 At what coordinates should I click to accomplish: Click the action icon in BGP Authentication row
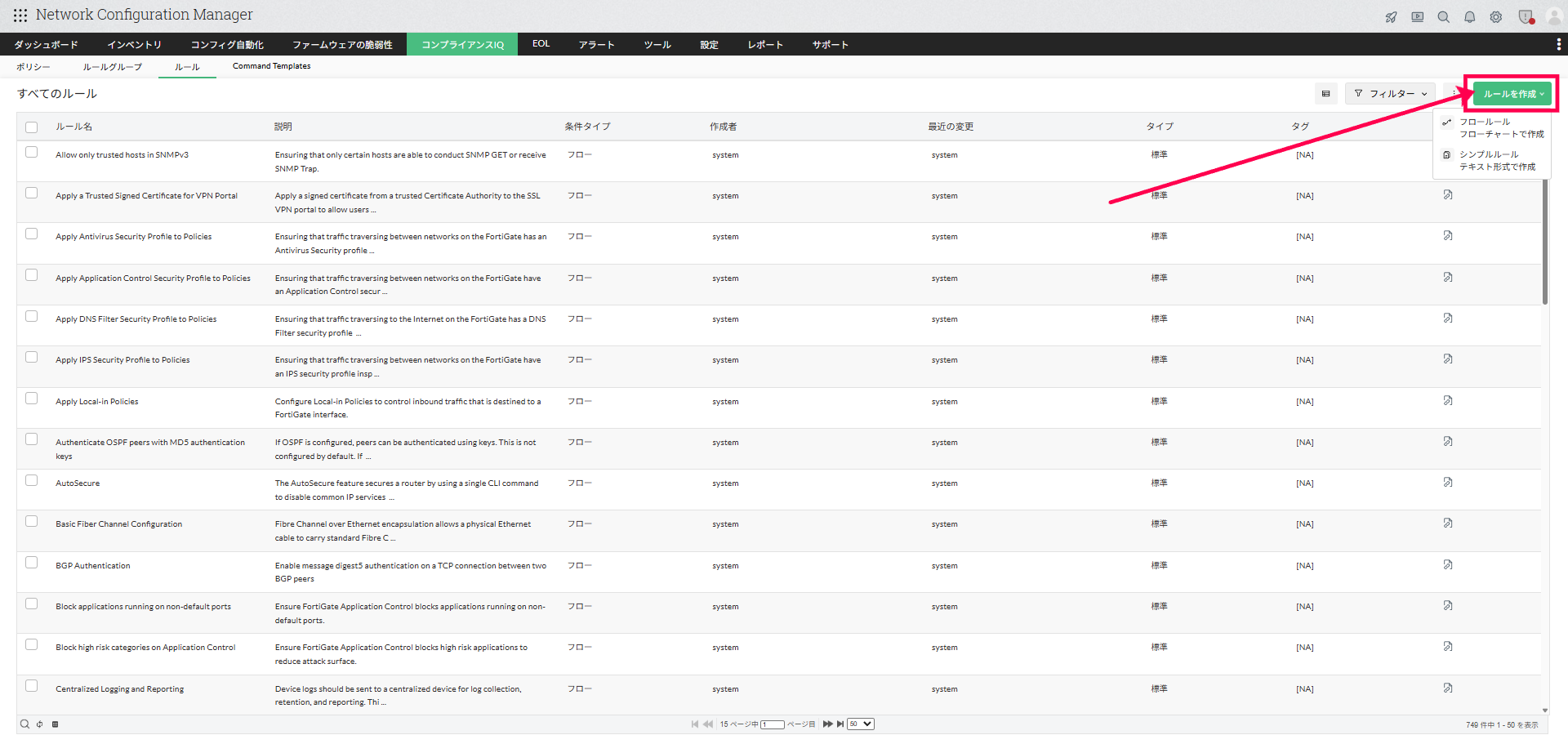[1448, 565]
